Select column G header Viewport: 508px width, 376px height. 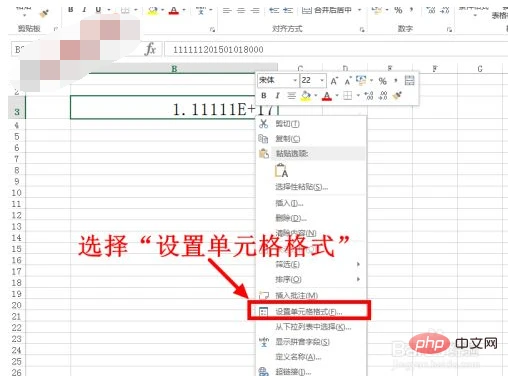480,69
